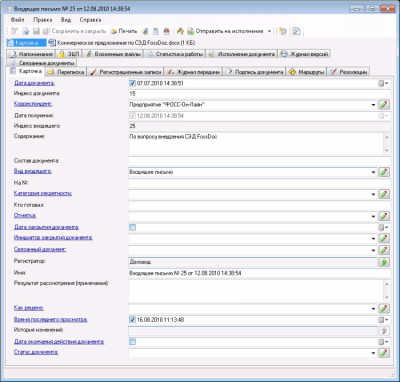The height and width of the screenshot is (382, 400).
Task: Click the last toolbar icon with refresh arrows
Action: click(x=296, y=31)
